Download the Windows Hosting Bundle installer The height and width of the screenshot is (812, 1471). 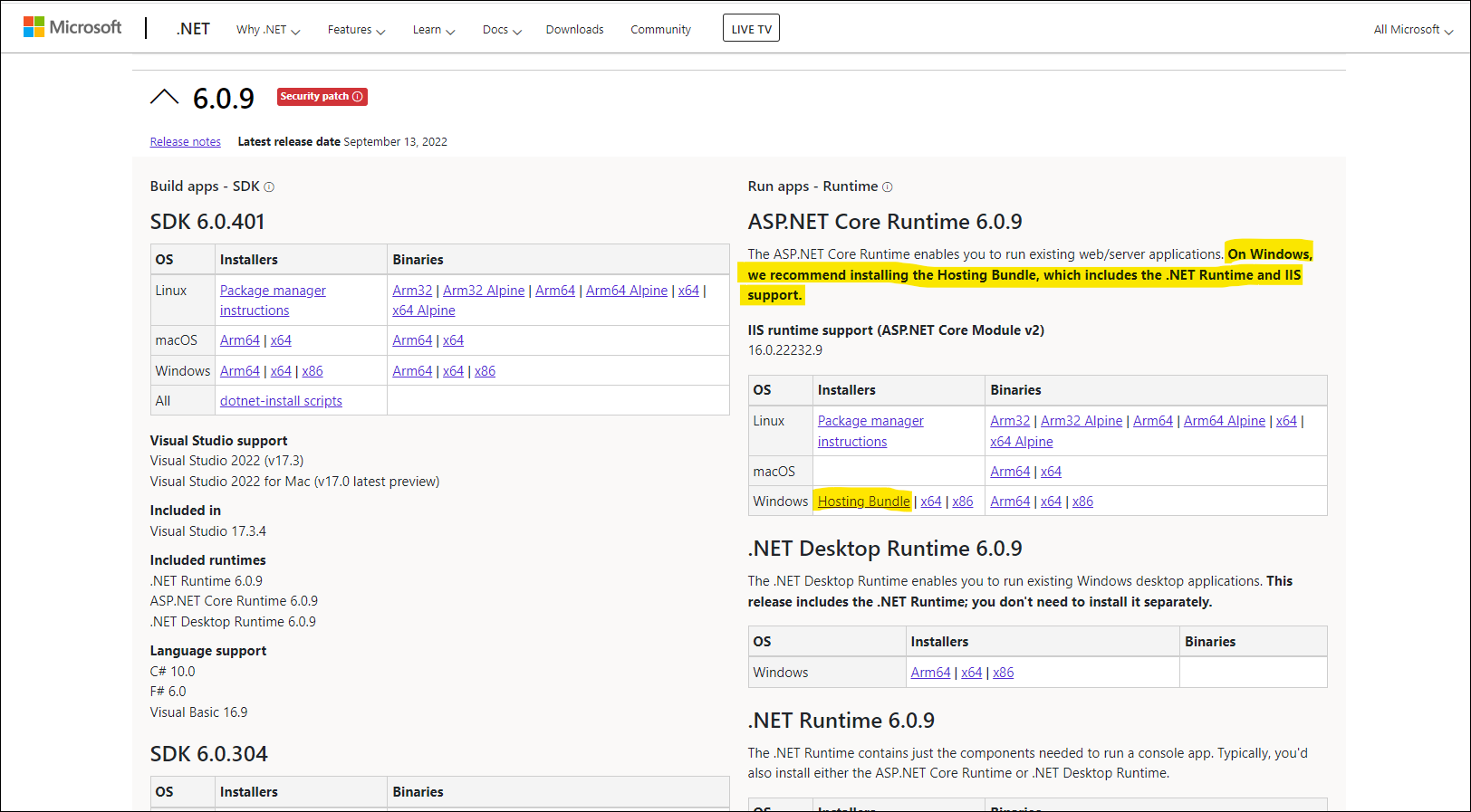coord(863,502)
